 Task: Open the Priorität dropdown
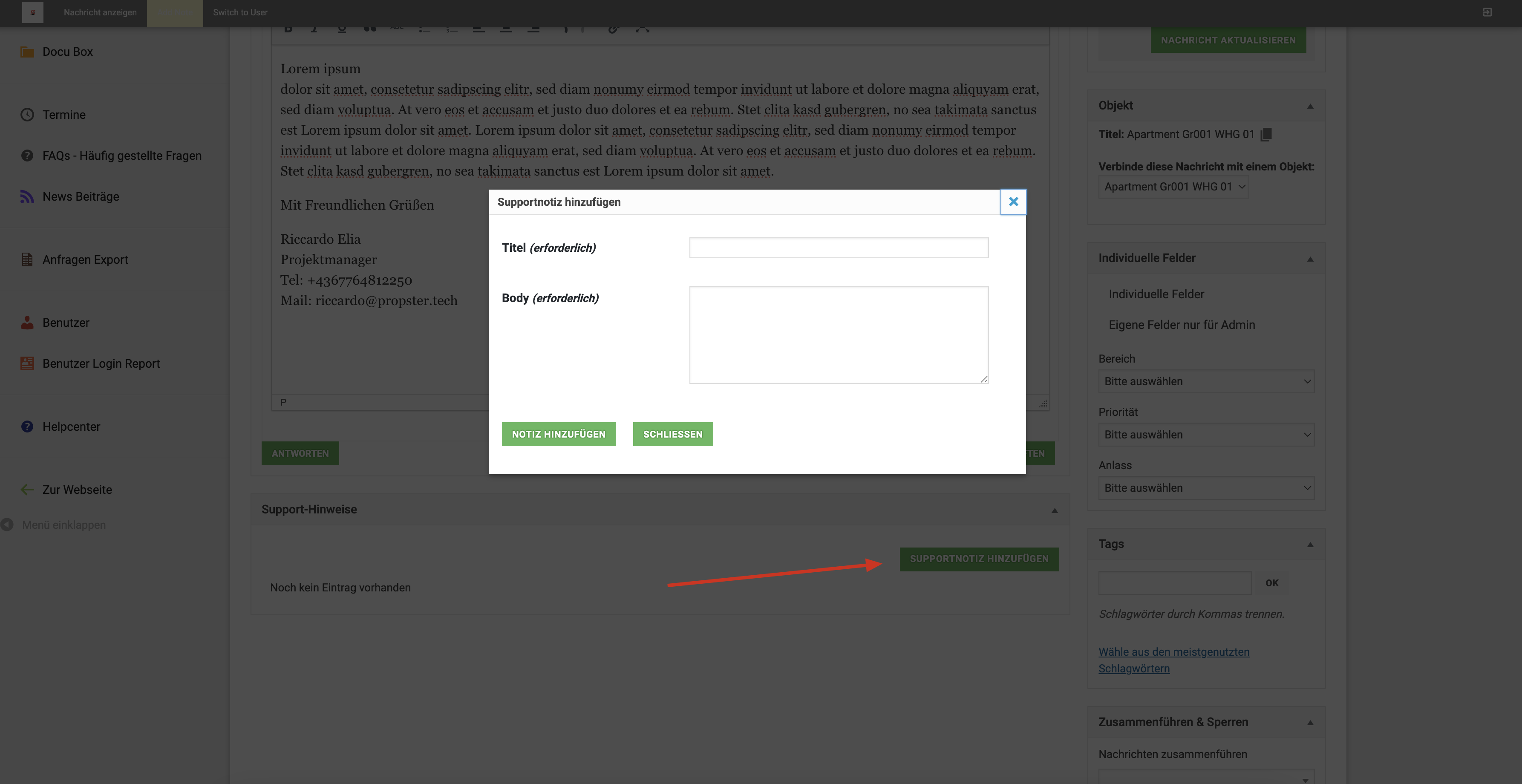(x=1205, y=435)
